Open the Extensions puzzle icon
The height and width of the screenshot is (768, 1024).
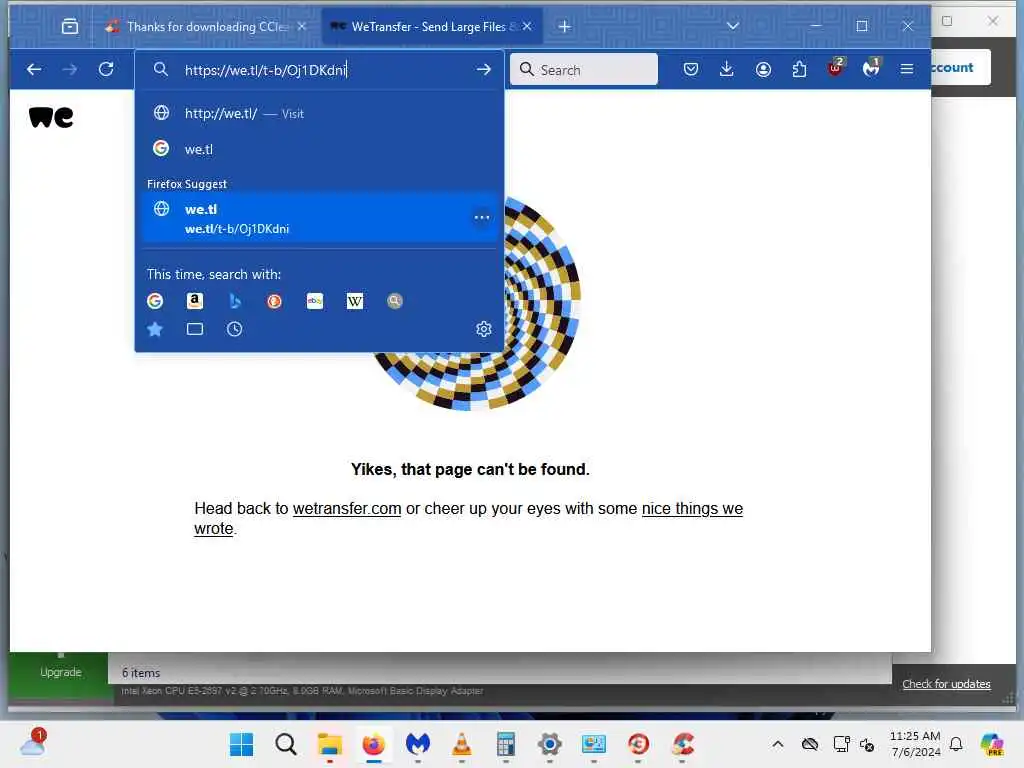click(799, 69)
